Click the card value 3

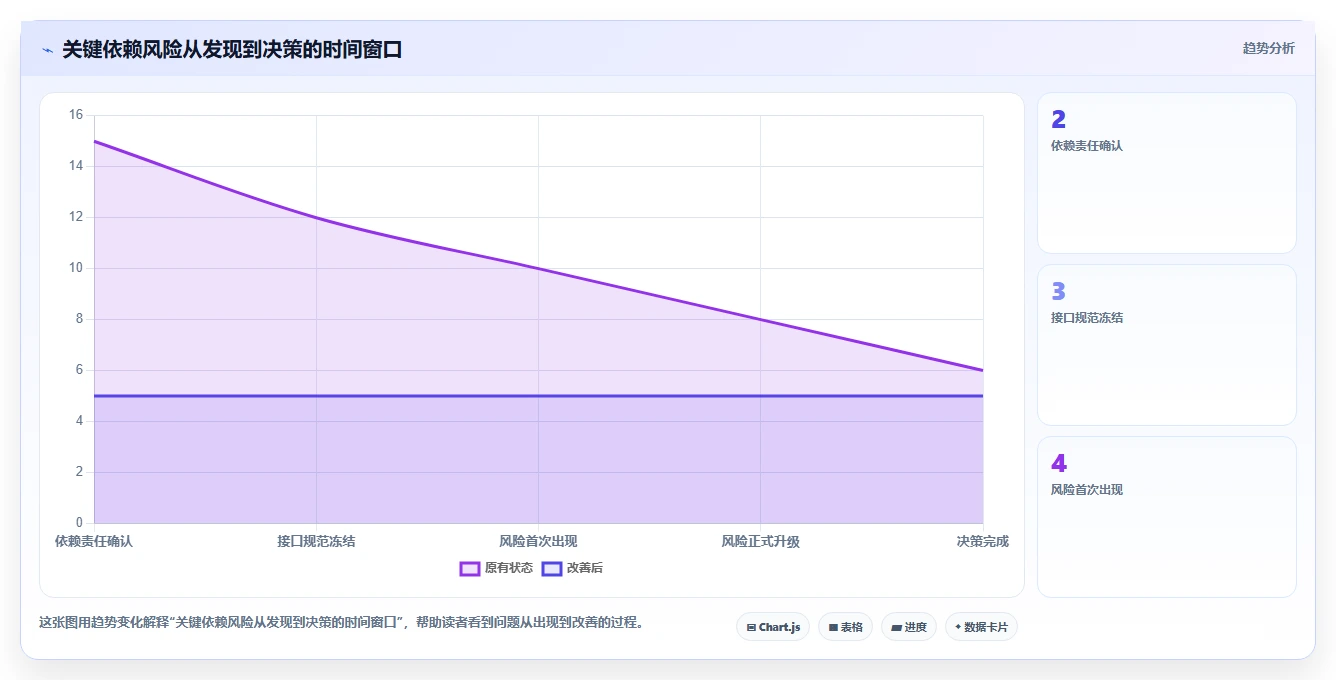tap(1058, 292)
